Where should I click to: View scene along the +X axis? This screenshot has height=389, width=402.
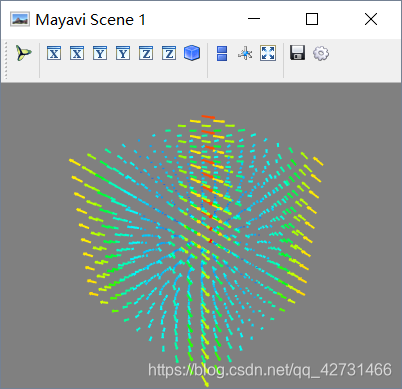(77, 53)
